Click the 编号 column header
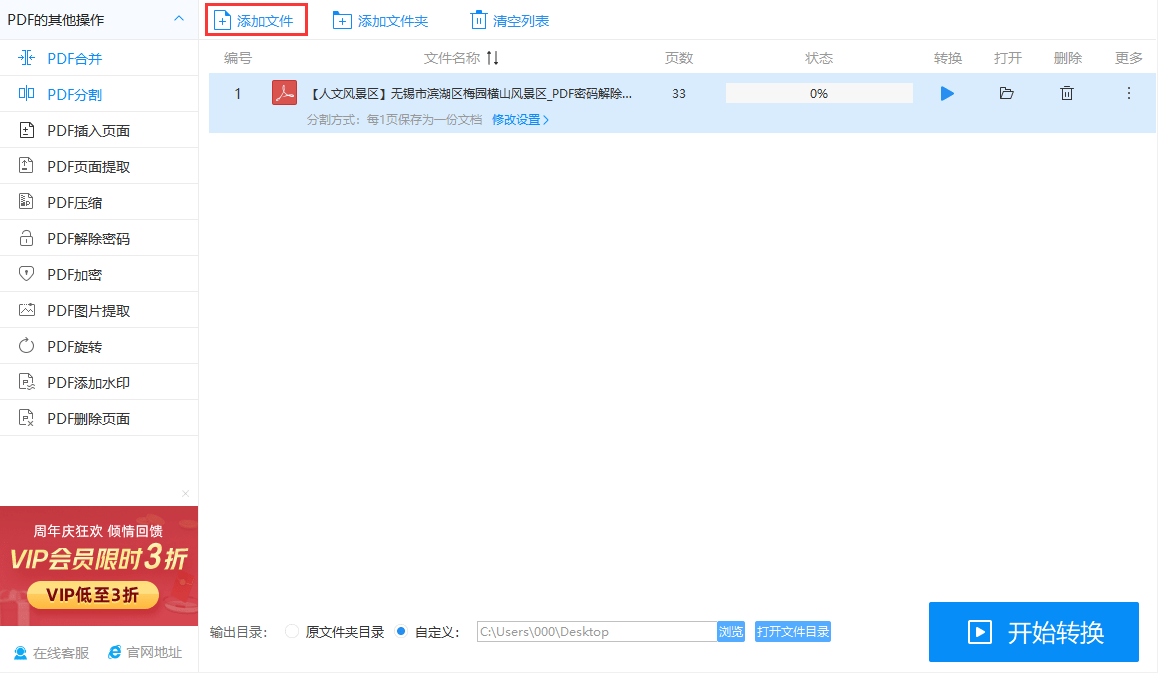 238,58
